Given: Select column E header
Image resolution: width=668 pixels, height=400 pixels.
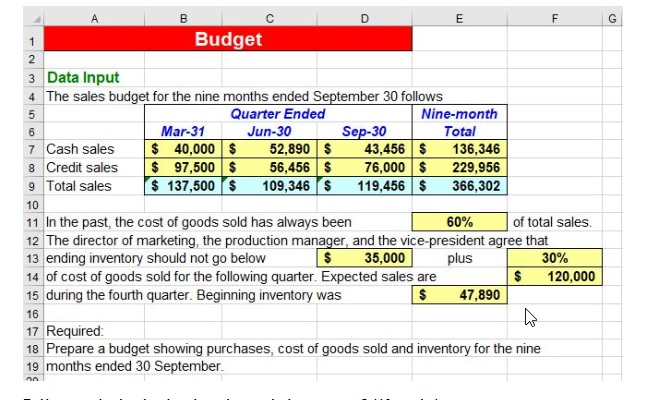Looking at the screenshot, I should [459, 19].
